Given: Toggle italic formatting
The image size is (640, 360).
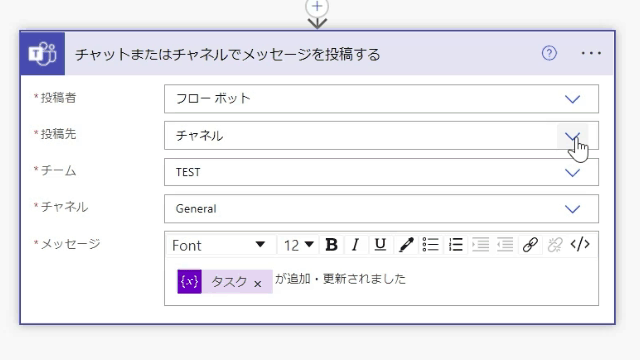Looking at the screenshot, I should point(356,245).
